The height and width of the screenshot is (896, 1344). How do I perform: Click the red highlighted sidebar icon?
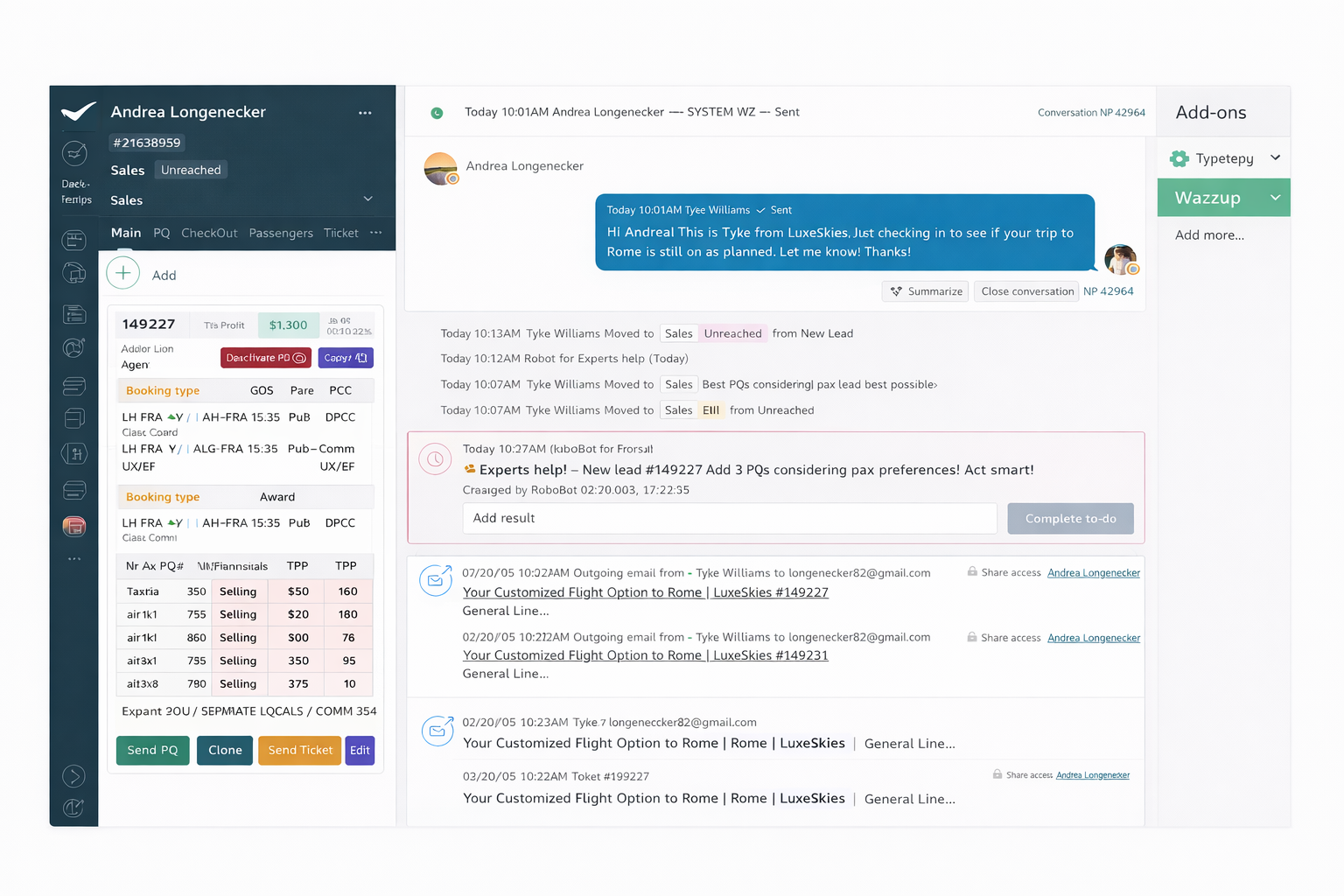coord(74,526)
